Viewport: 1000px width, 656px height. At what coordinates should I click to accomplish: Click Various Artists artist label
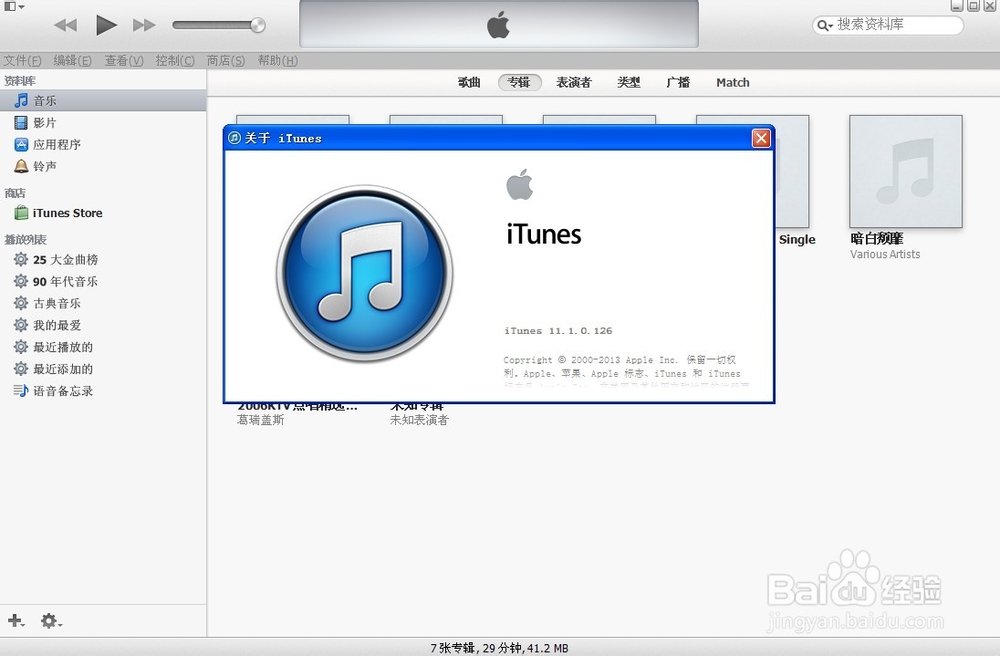tap(885, 254)
